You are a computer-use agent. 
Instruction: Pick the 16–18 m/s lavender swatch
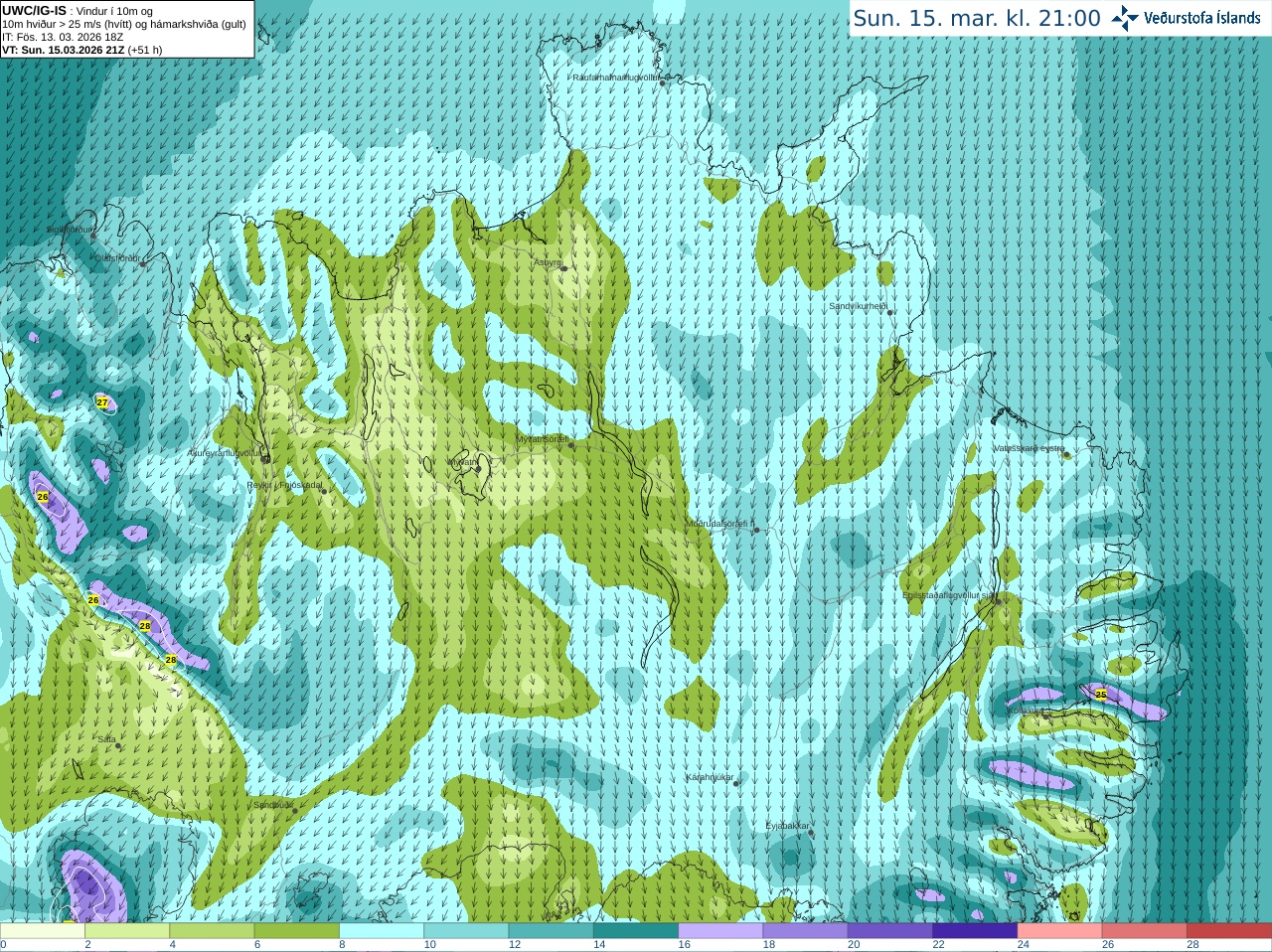(x=720, y=931)
